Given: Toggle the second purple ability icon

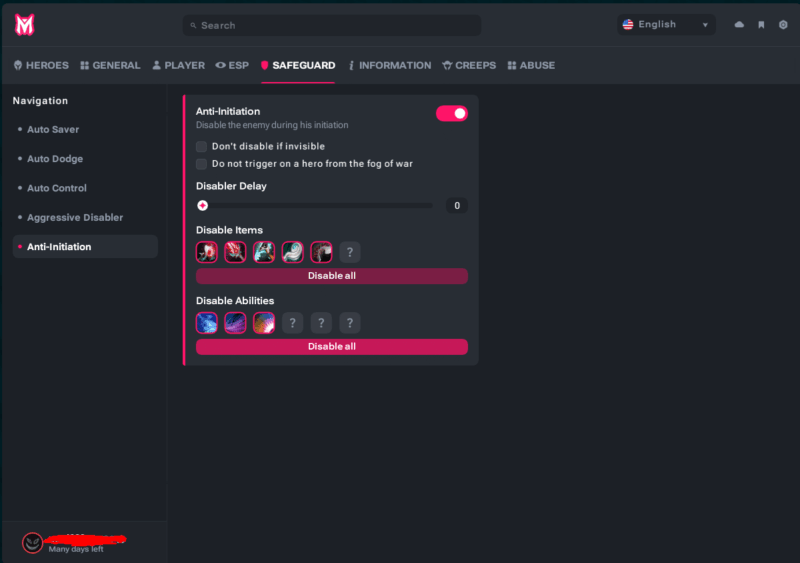Looking at the screenshot, I should tap(235, 323).
